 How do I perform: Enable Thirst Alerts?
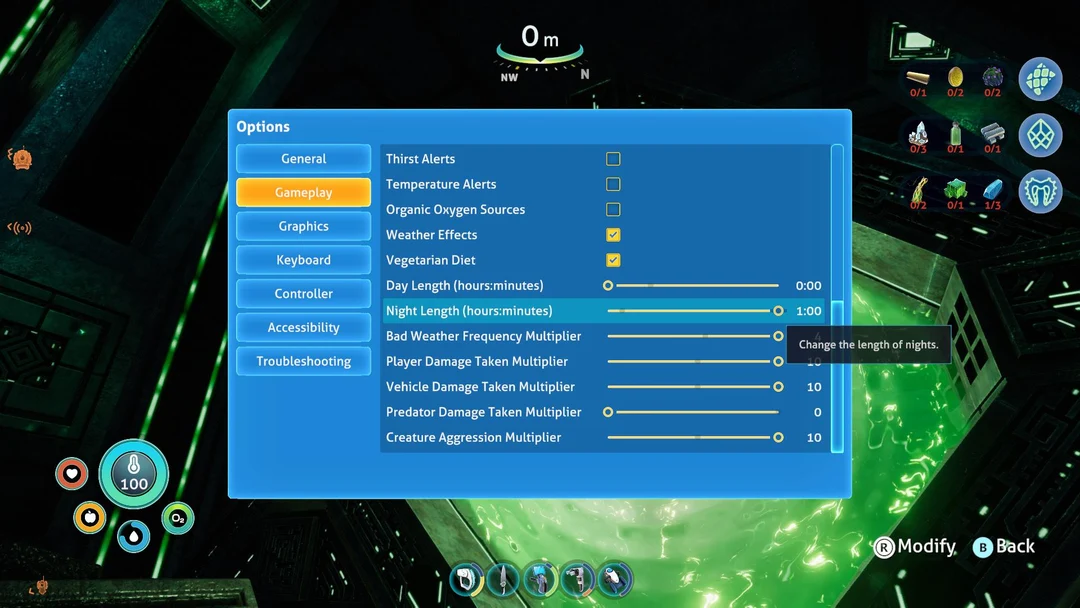pyautogui.click(x=613, y=158)
